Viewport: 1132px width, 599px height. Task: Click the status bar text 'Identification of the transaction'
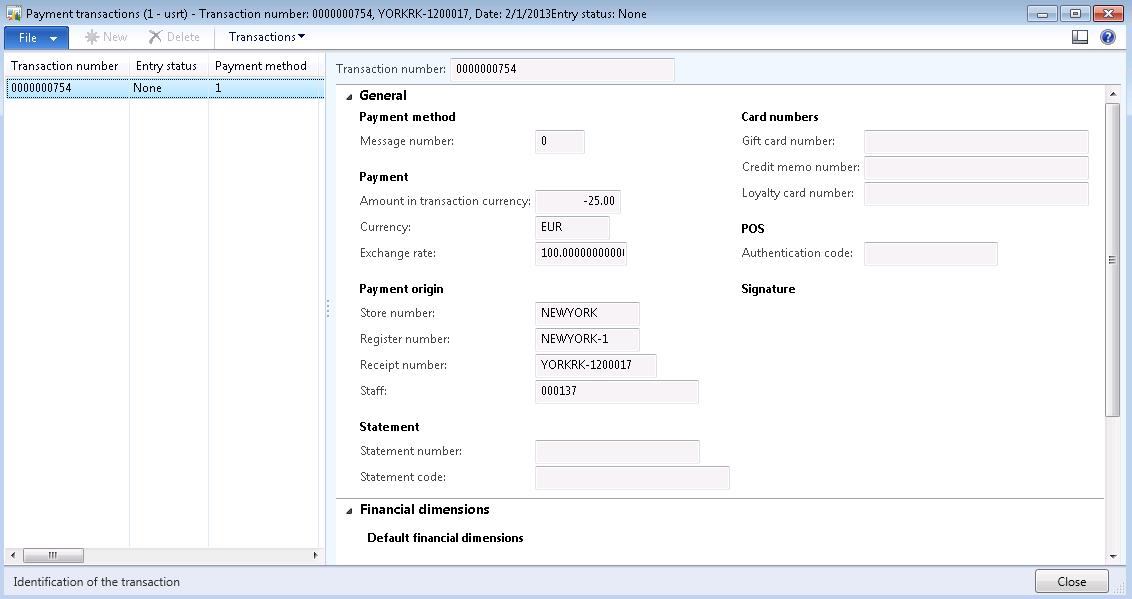click(x=97, y=582)
